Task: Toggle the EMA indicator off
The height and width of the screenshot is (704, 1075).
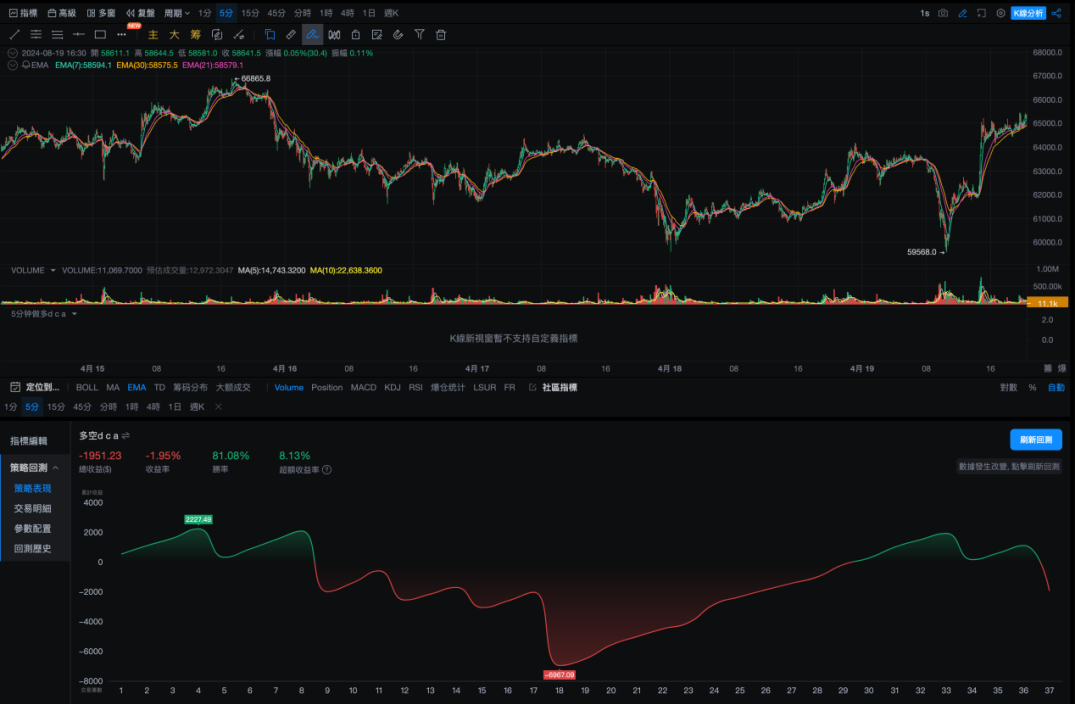Action: (136, 387)
